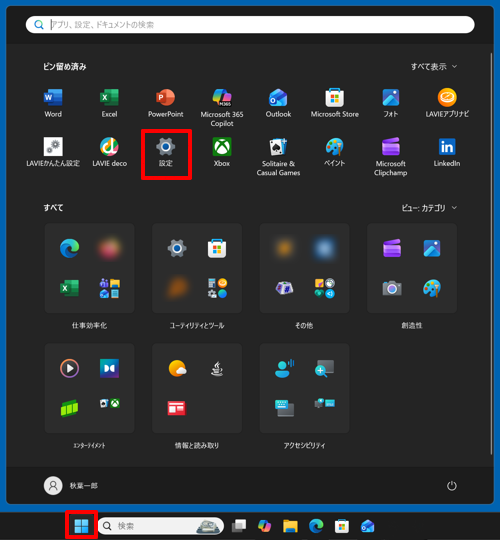The width and height of the screenshot is (500, 540).
Task: Open the LinkedIn pinned app
Action: pyautogui.click(x=447, y=152)
